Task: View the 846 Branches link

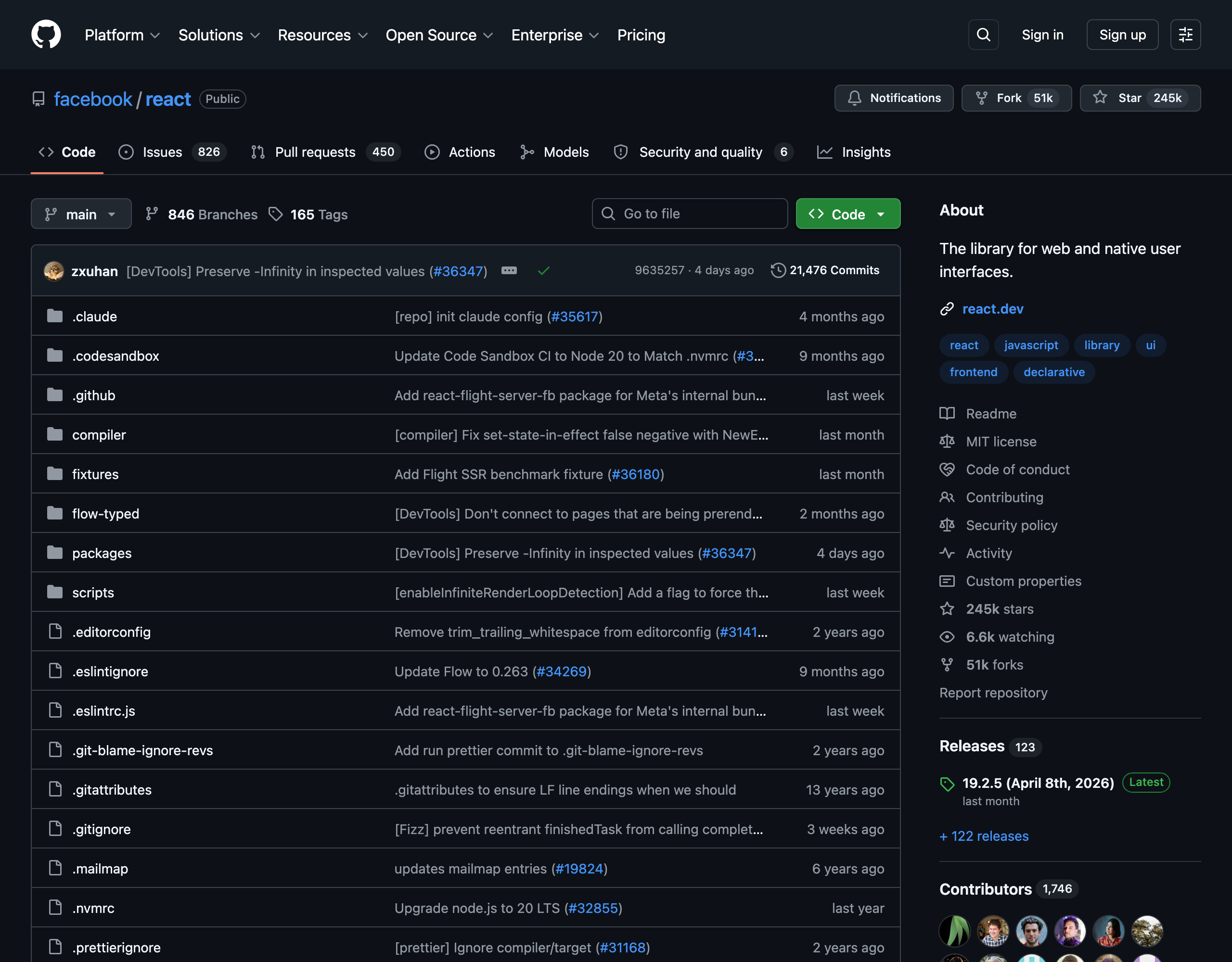Action: click(x=201, y=214)
